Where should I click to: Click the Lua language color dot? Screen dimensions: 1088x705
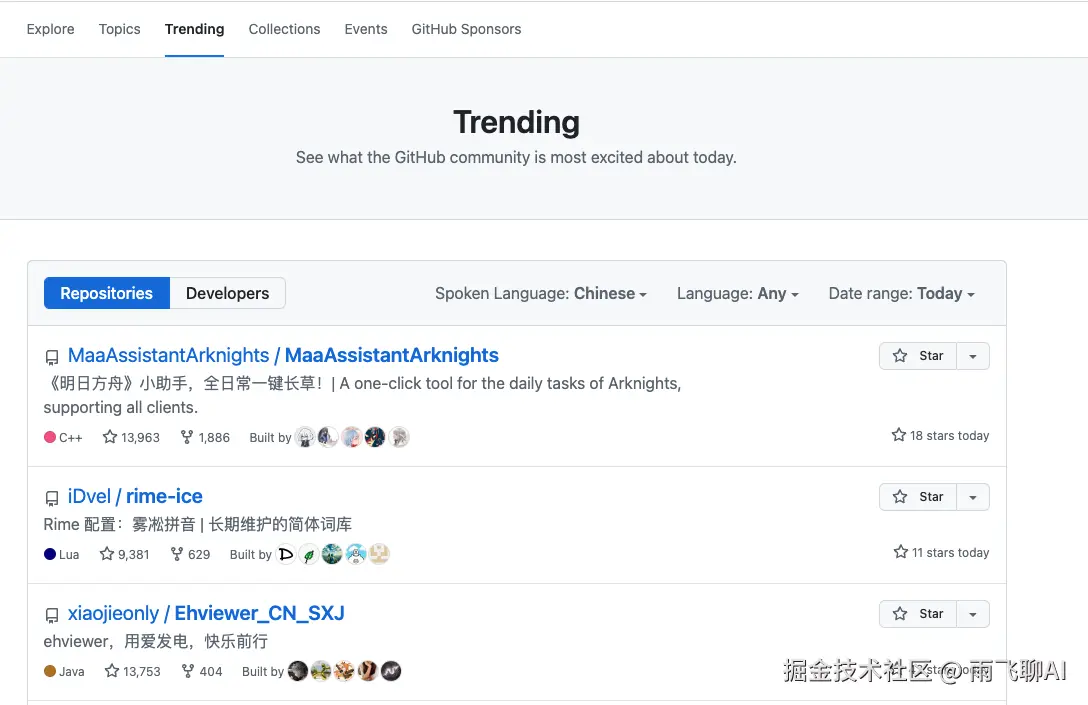click(x=50, y=554)
